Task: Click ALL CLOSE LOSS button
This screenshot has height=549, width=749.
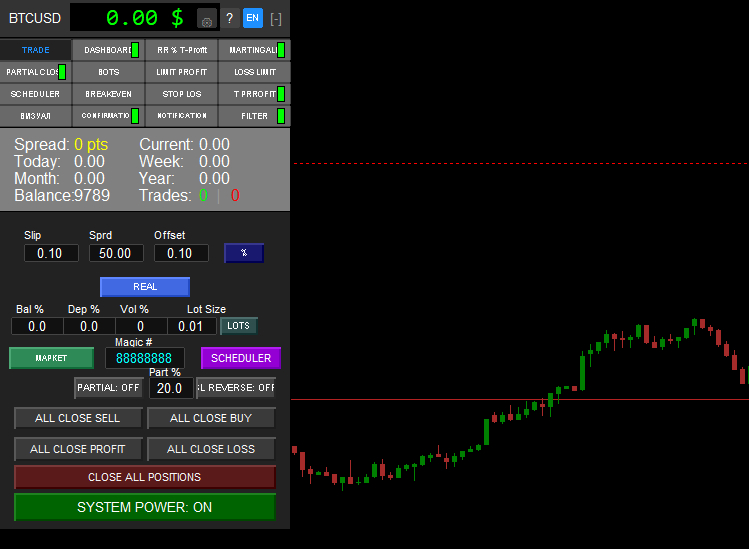Action: 211,449
